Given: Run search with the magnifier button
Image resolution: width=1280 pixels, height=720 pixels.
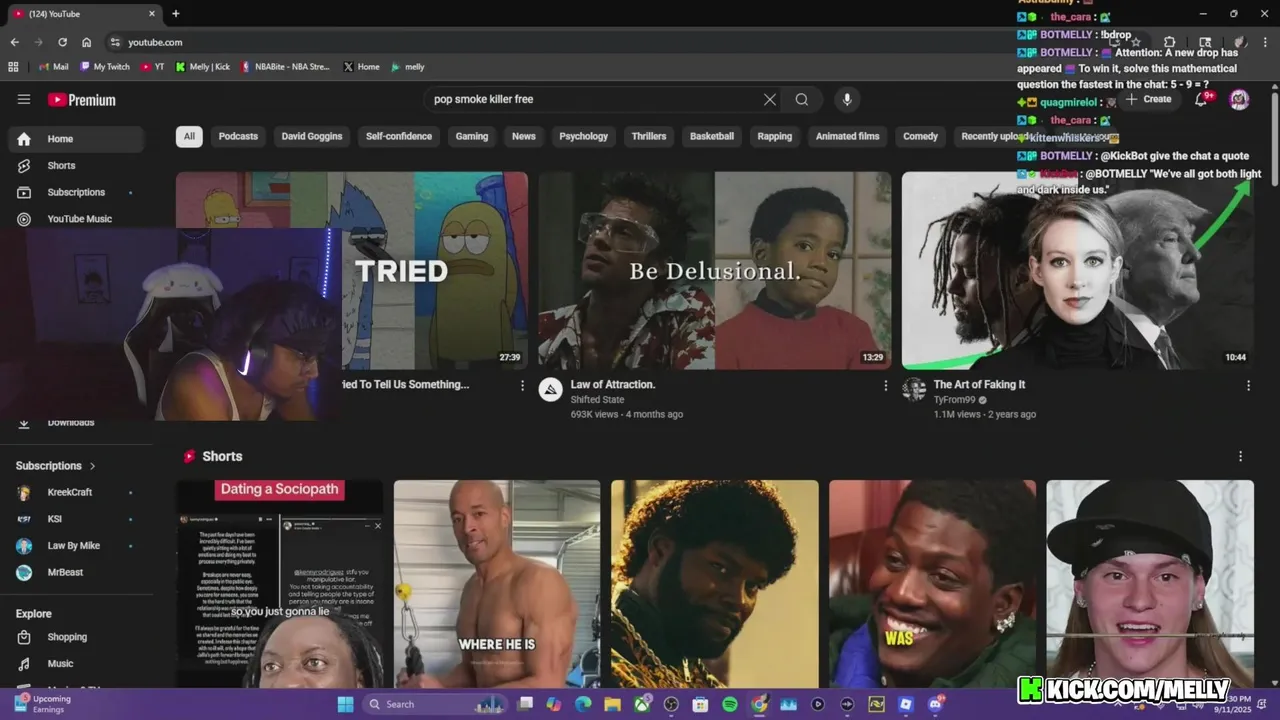Looking at the screenshot, I should pos(802,99).
